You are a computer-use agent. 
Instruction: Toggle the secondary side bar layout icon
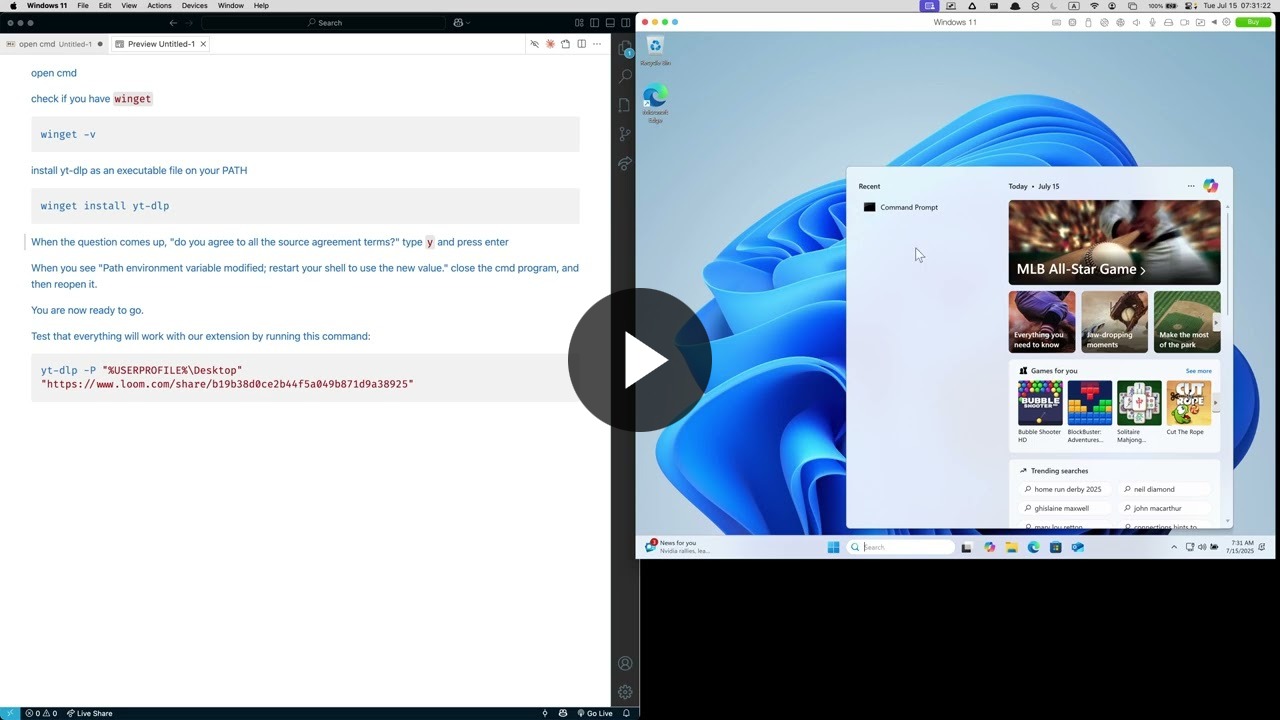626,22
